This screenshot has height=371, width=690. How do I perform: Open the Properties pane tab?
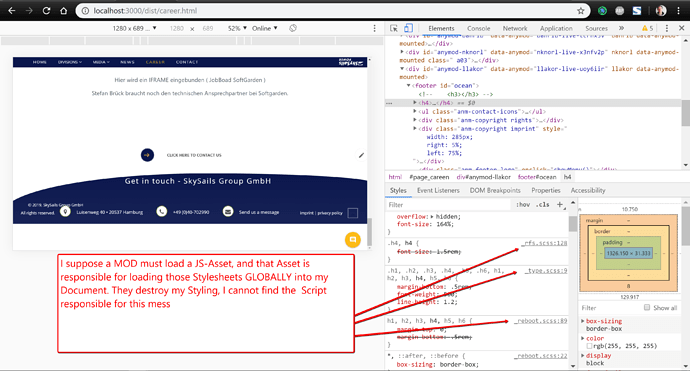click(x=546, y=190)
